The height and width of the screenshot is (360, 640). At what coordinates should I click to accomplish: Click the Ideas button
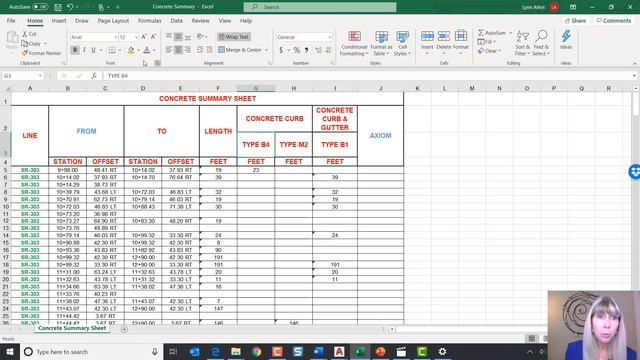click(x=566, y=40)
